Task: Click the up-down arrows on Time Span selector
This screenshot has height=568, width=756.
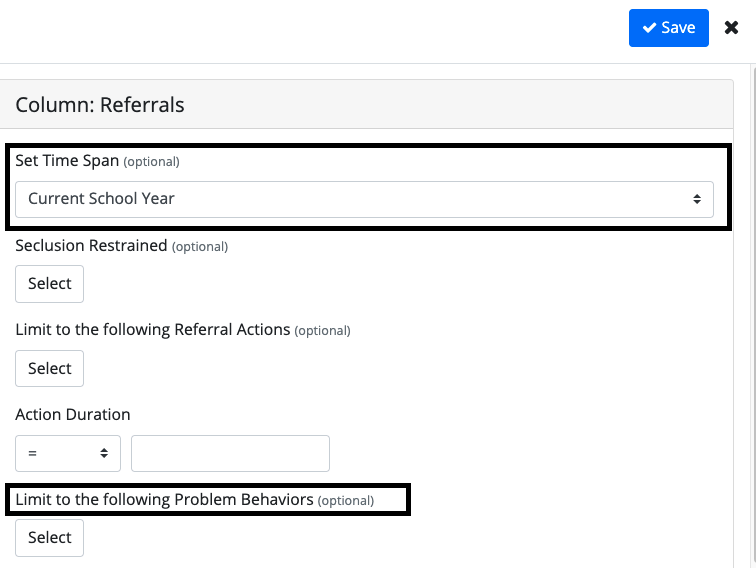Action: (x=697, y=199)
